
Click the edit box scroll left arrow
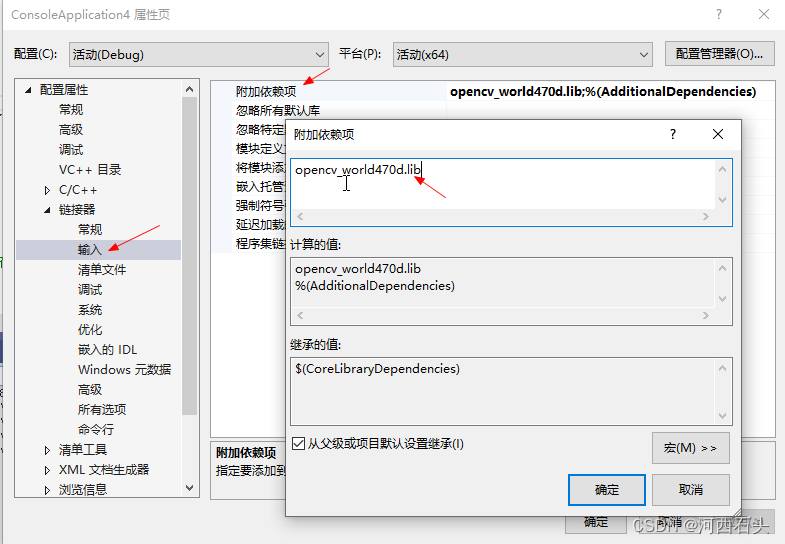coord(300,216)
